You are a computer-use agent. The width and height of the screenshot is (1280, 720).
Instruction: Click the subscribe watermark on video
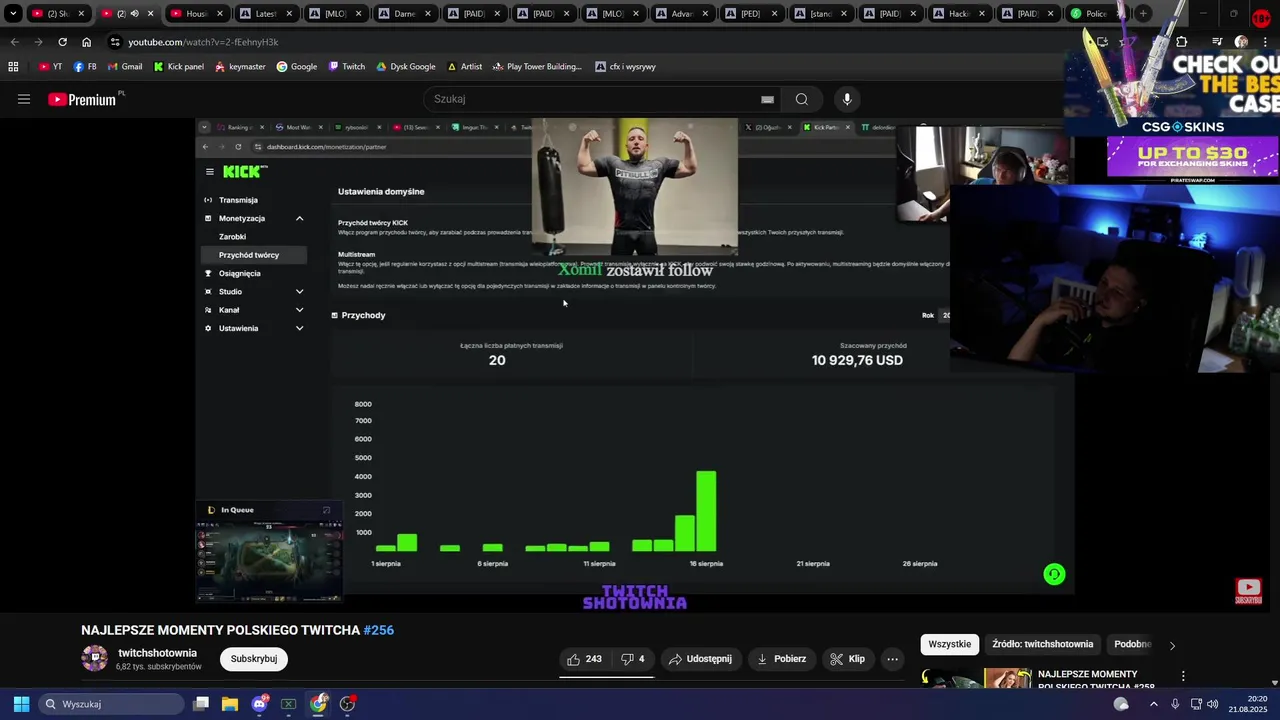[1248, 591]
